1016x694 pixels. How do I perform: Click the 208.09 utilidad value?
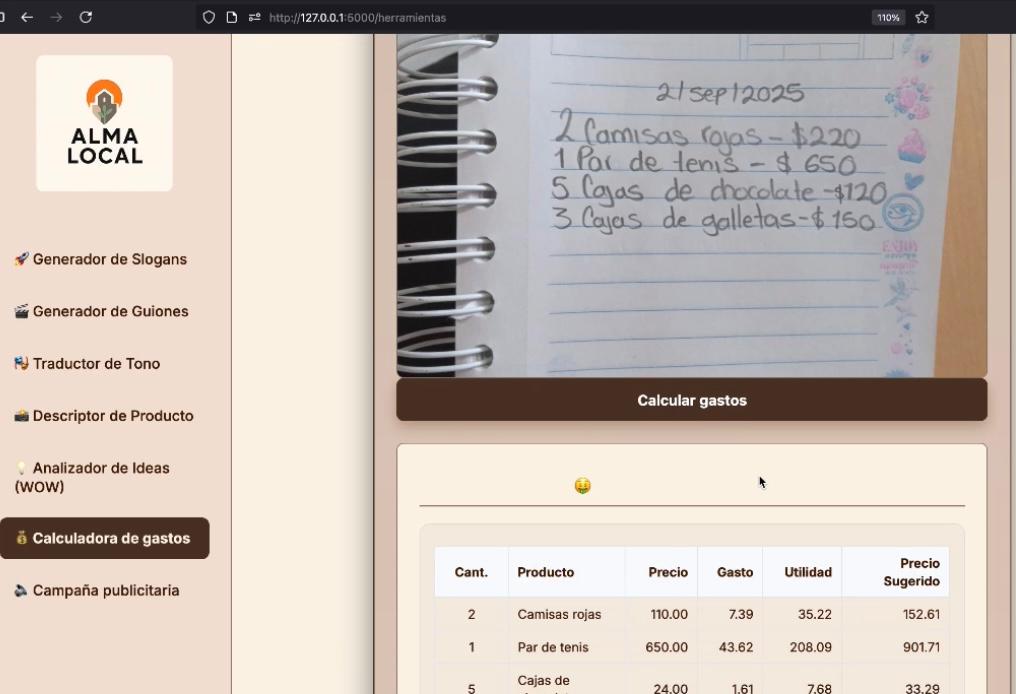[x=811, y=647]
